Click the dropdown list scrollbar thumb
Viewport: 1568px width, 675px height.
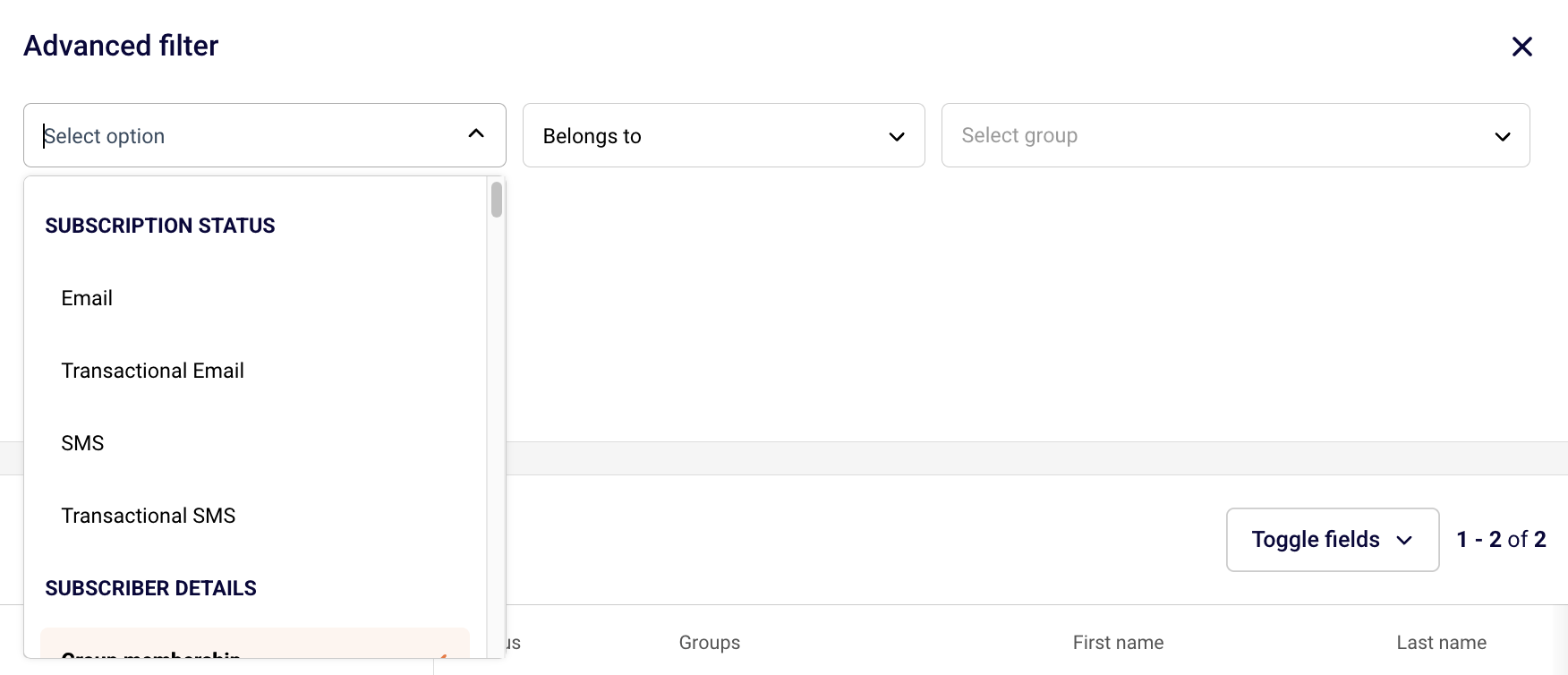click(x=497, y=200)
